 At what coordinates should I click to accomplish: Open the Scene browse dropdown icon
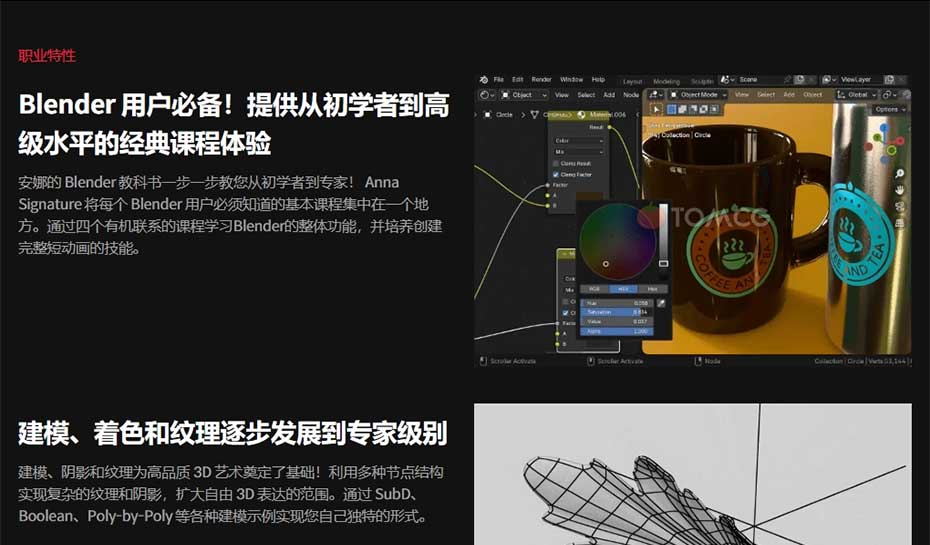tap(728, 79)
